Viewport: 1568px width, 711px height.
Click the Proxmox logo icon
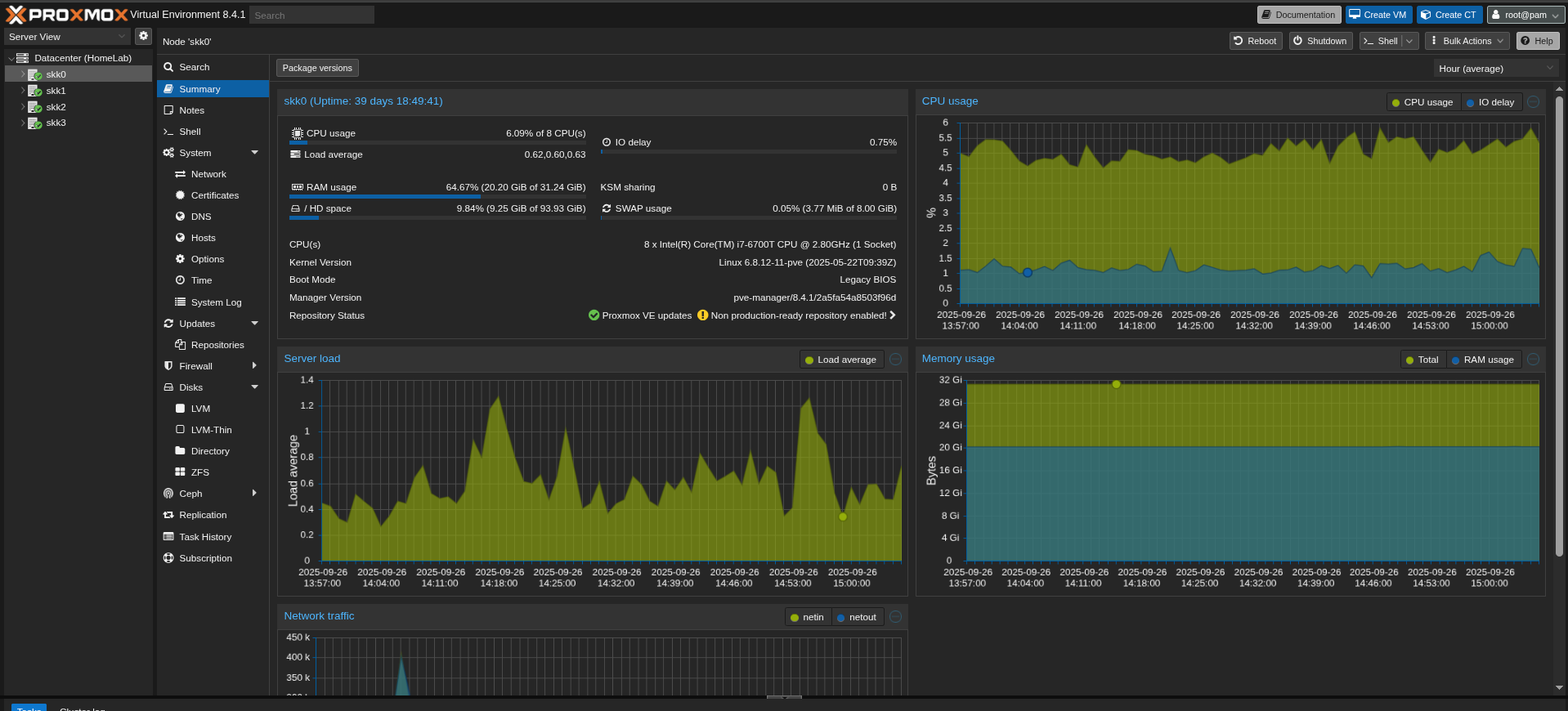[x=16, y=15]
